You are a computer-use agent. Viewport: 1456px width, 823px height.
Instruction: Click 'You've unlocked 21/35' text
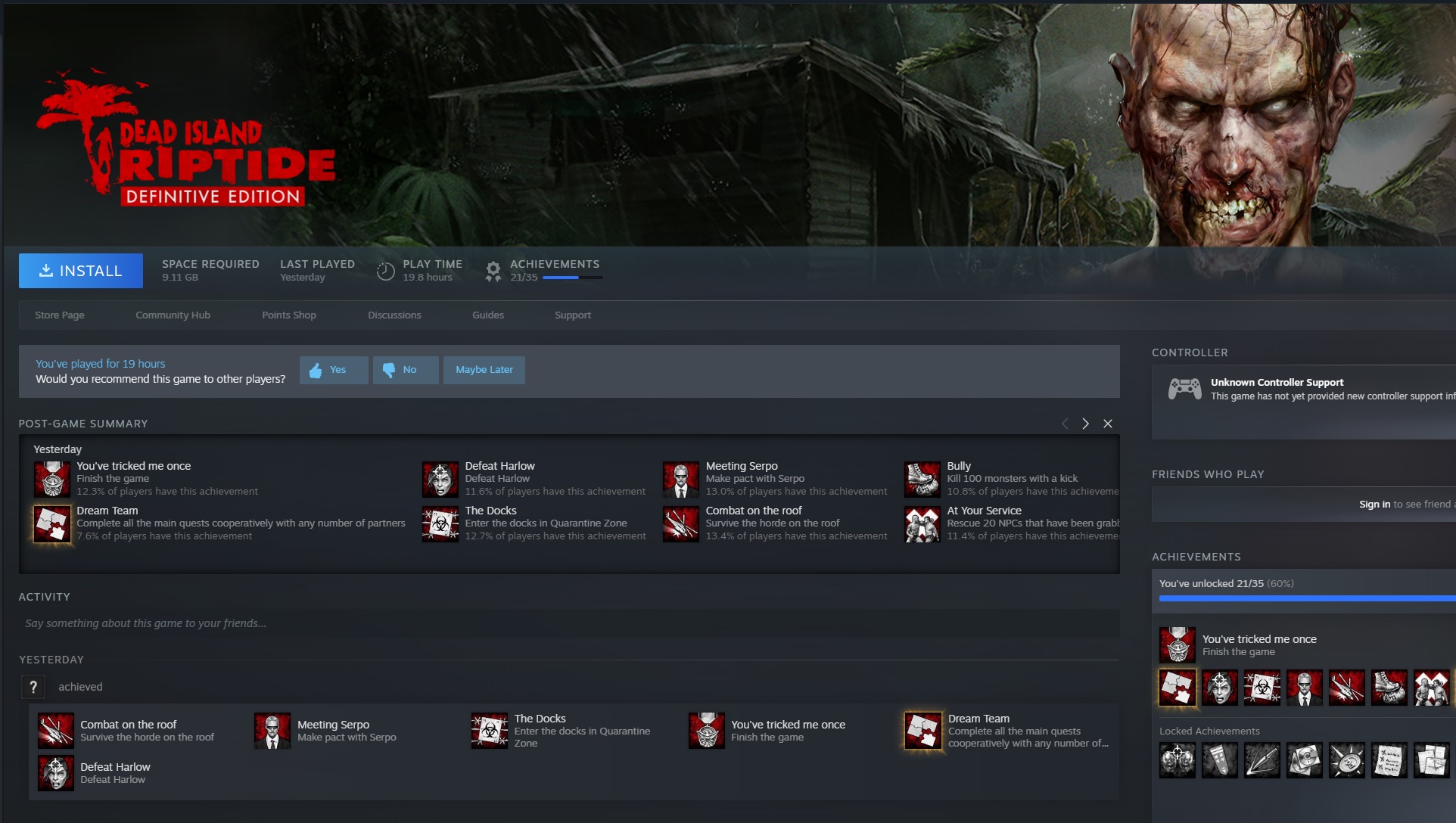click(x=1212, y=584)
